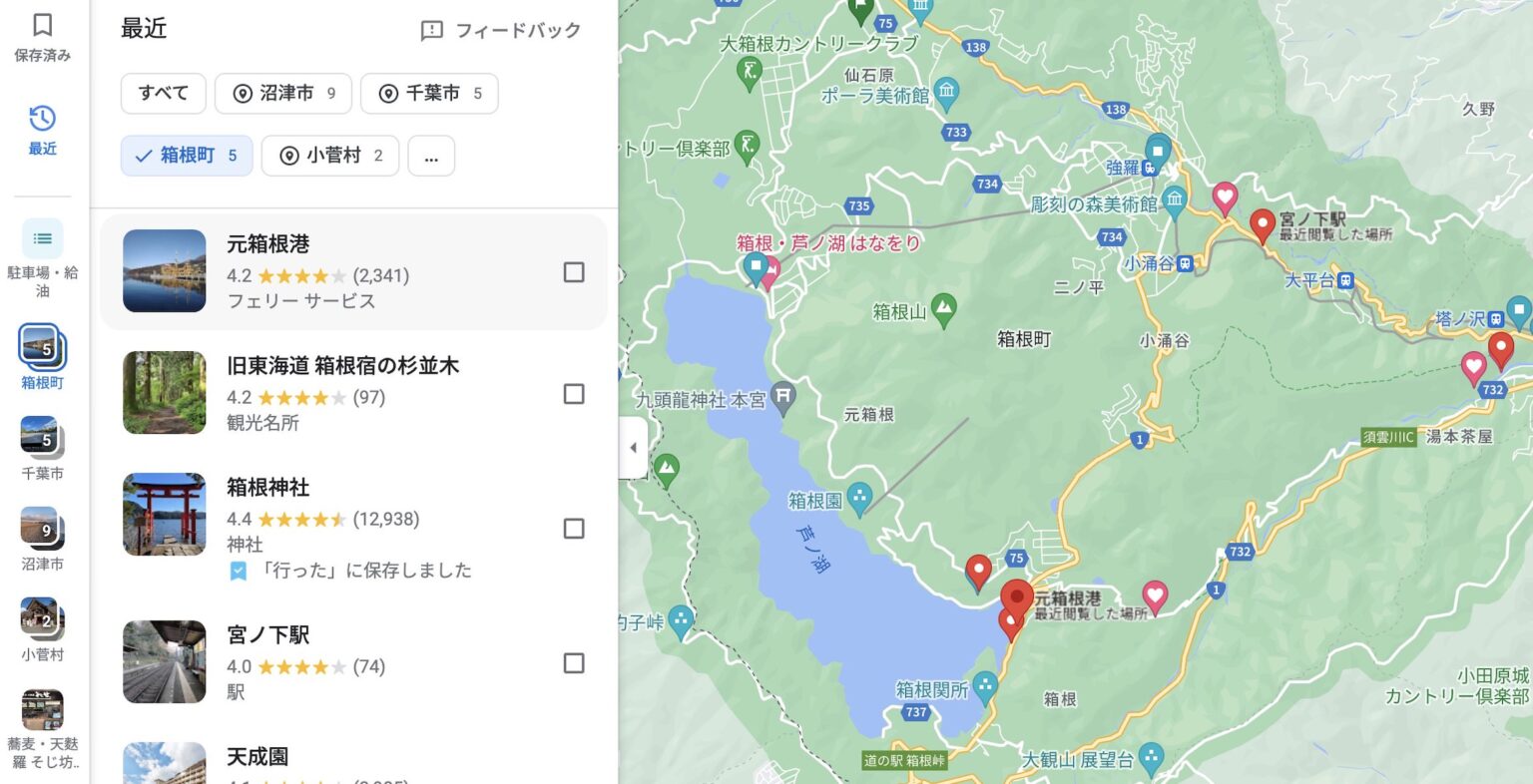This screenshot has width=1533, height=784.
Task: Deselect the 箱根町 filter chip
Action: click(x=187, y=156)
